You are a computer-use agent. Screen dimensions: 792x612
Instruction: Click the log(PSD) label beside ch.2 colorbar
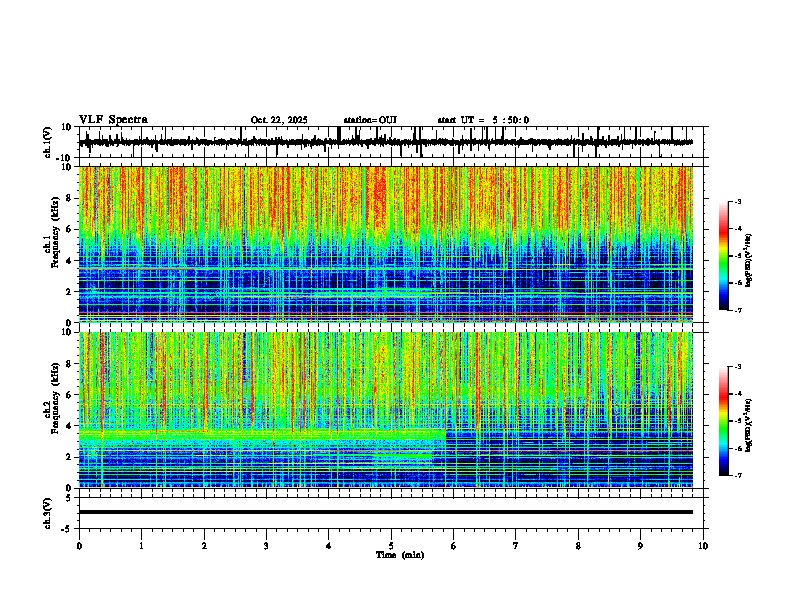pyautogui.click(x=749, y=425)
